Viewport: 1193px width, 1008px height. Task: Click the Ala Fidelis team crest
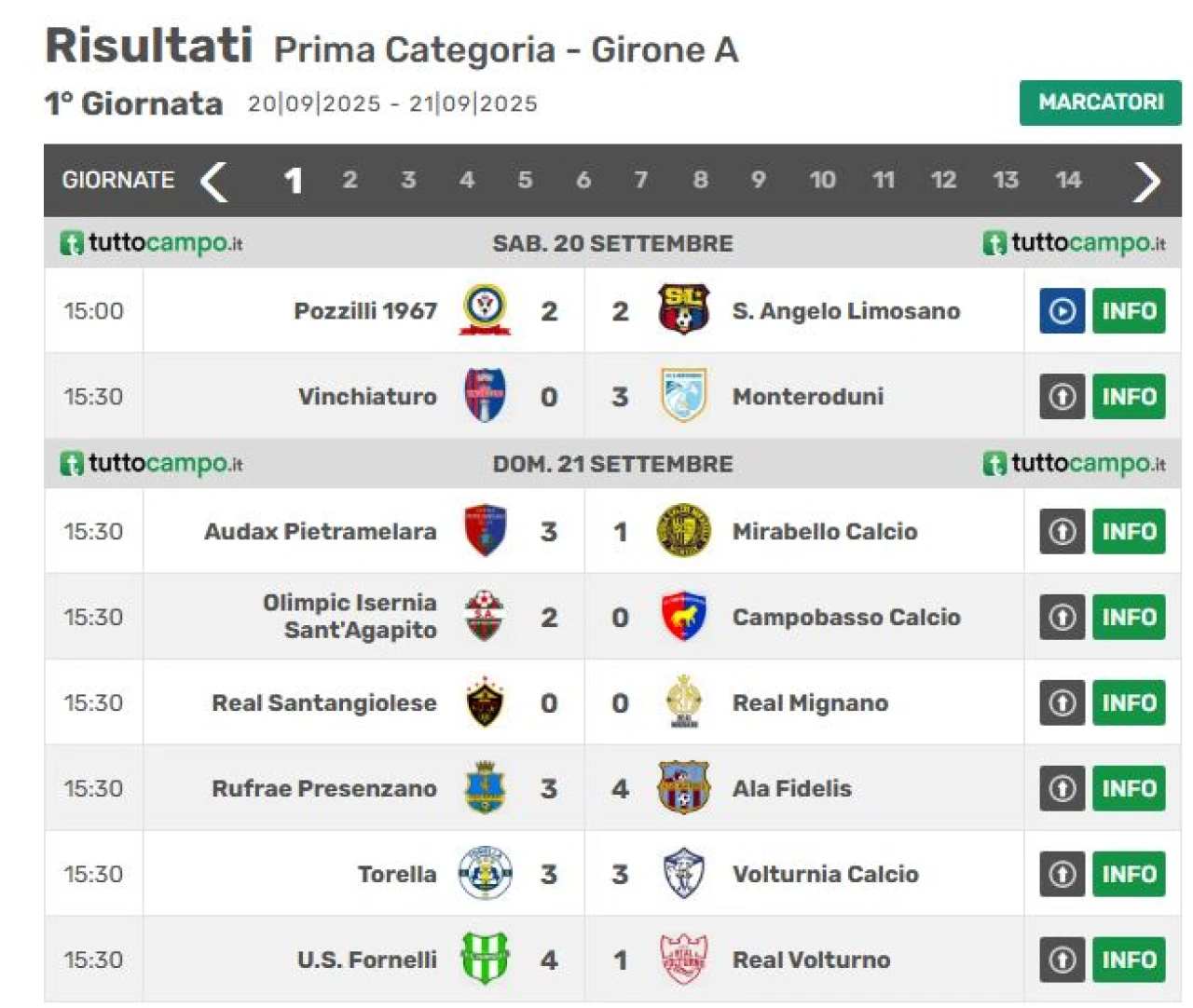(x=683, y=788)
